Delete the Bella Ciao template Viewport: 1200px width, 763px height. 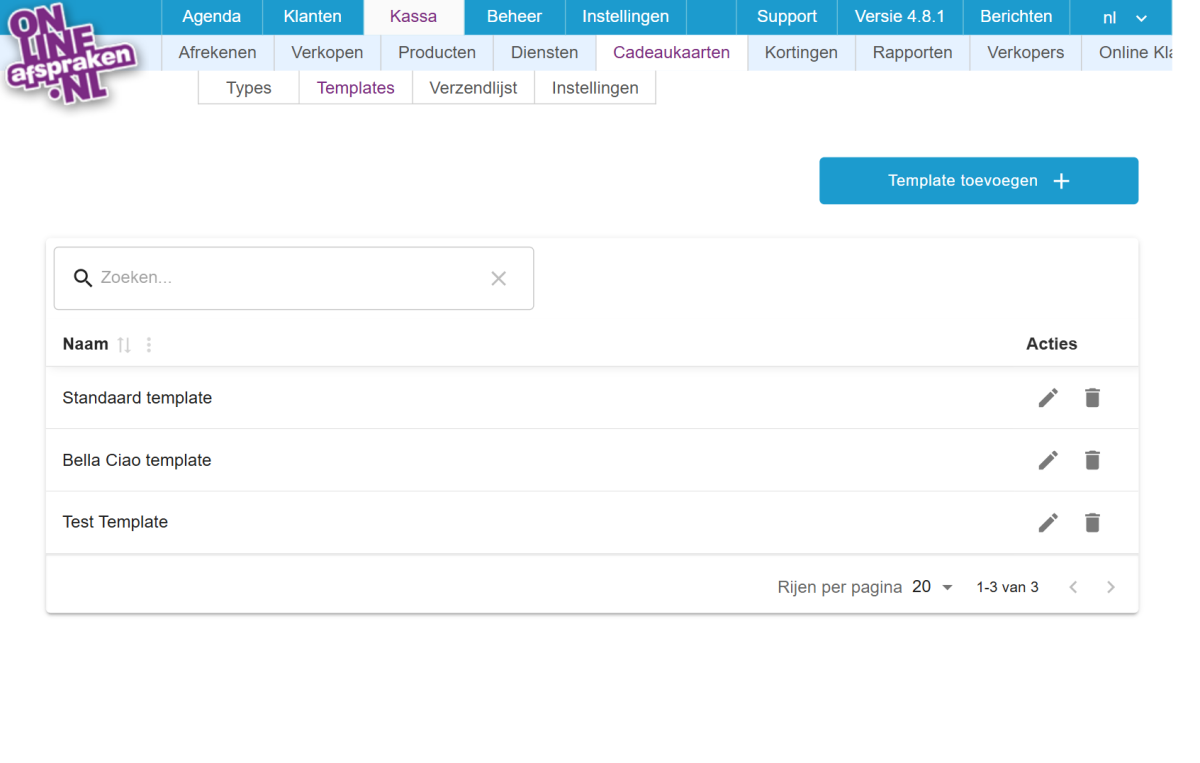point(1092,460)
